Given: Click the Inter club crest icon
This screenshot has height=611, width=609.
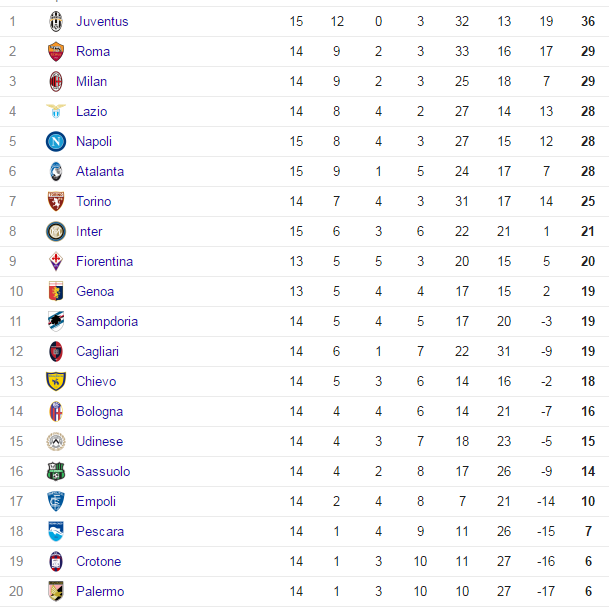Looking at the screenshot, I should click(55, 231).
